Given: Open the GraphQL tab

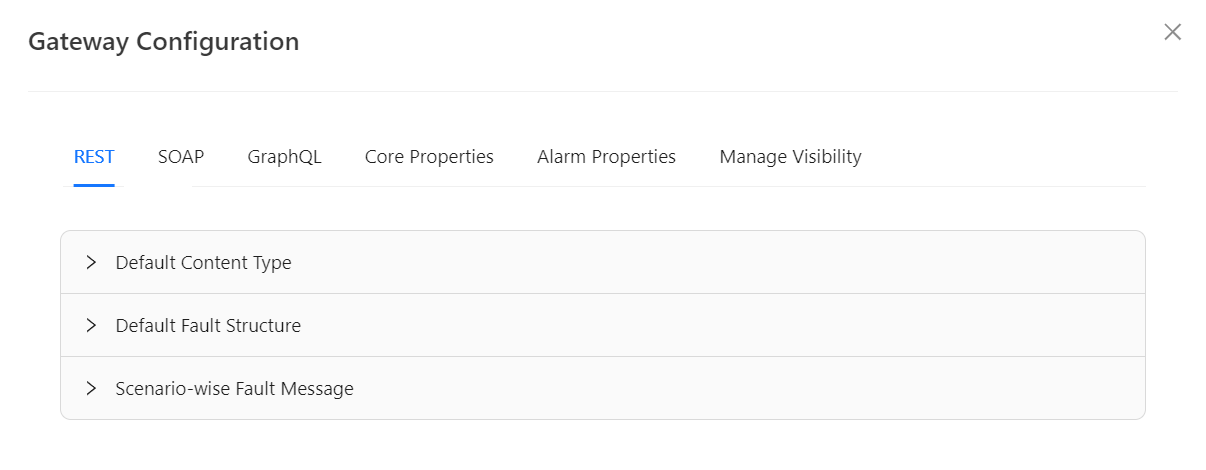Looking at the screenshot, I should 285,157.
